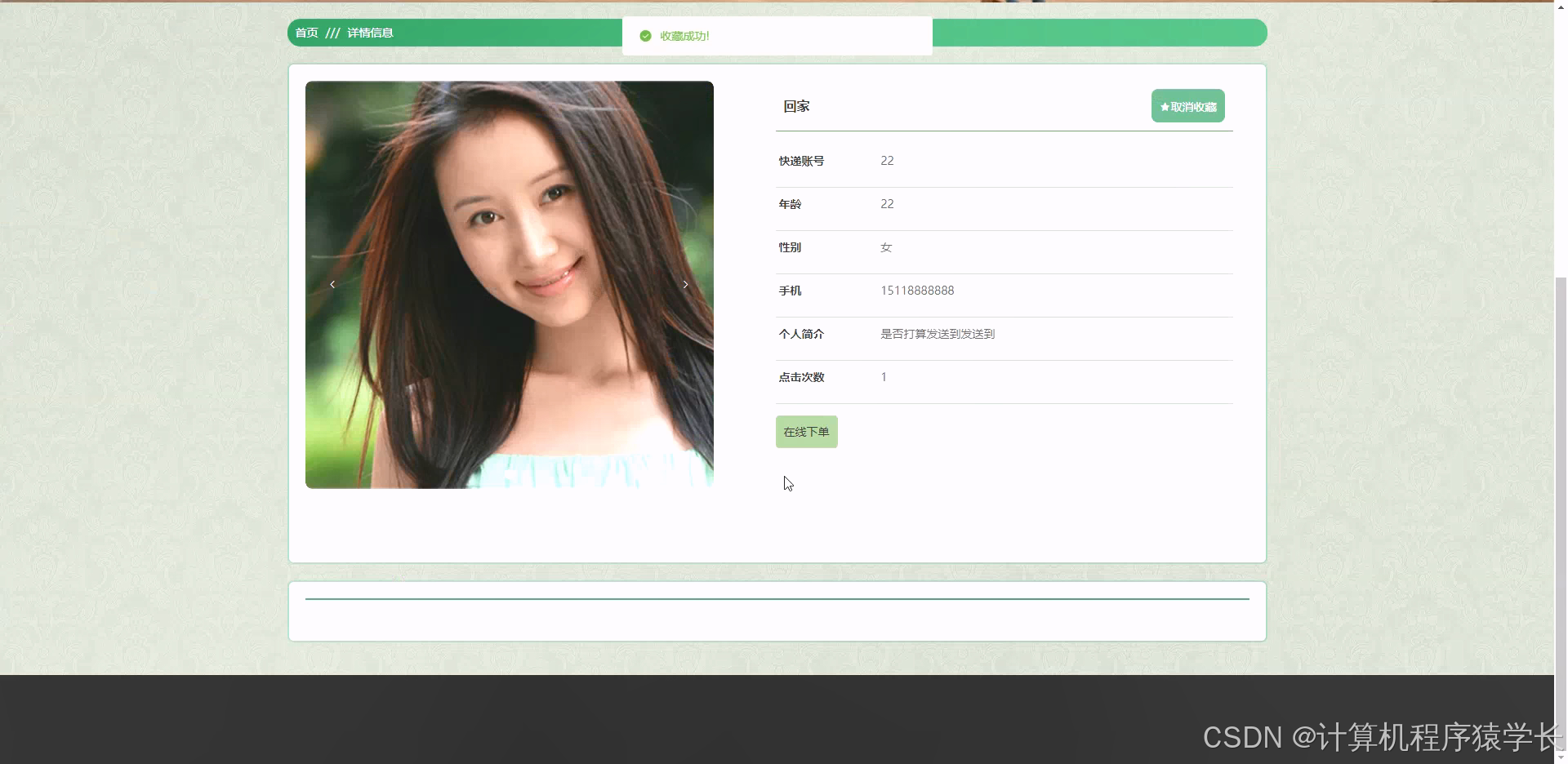The image size is (1568, 764).
Task: Toggle favorite off via 取消收藏 button
Action: tap(1188, 105)
